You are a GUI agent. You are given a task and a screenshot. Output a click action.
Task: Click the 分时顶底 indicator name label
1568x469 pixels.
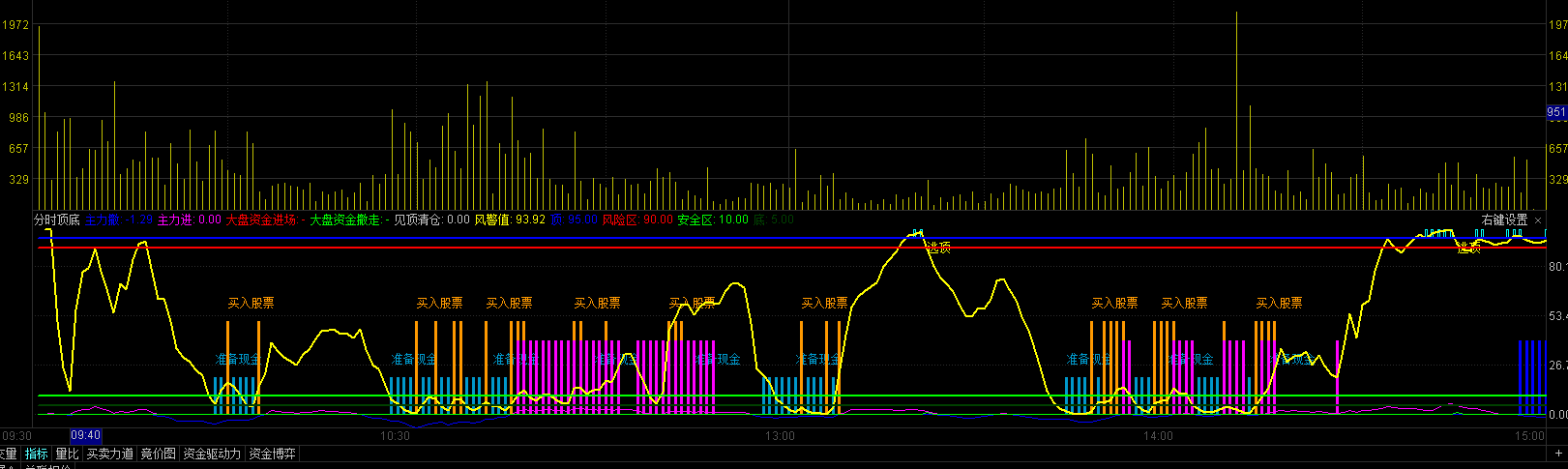pyautogui.click(x=57, y=220)
